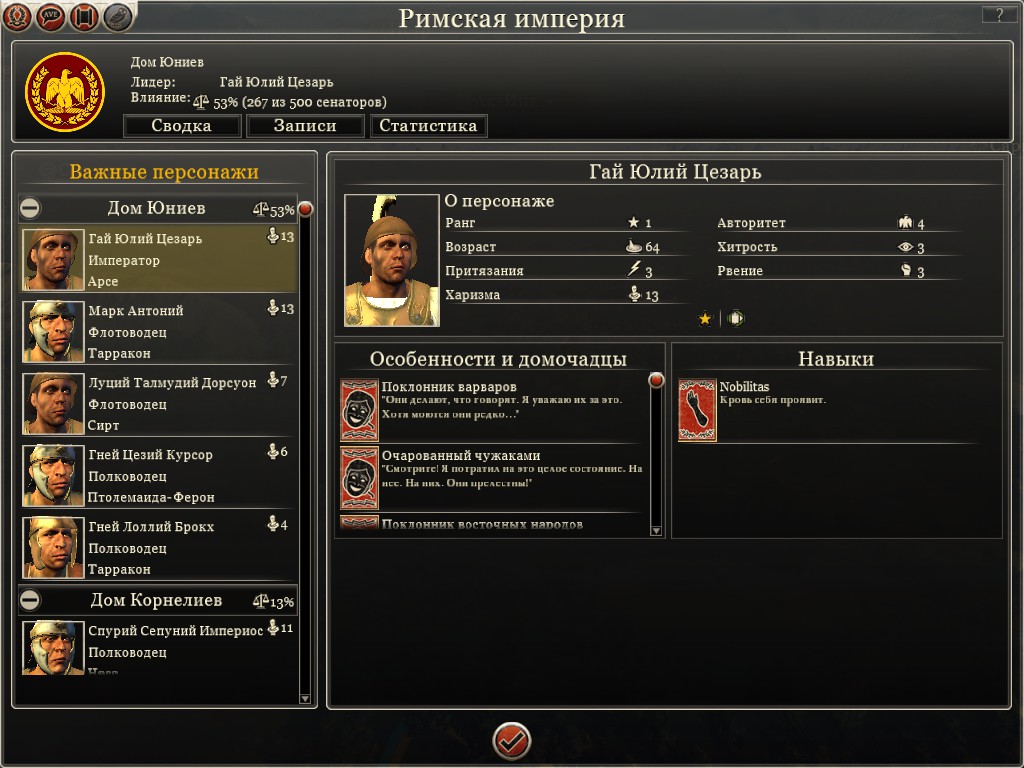Viewport: 1024px width, 768px height.
Task: Open the Статистика tab
Action: [428, 125]
